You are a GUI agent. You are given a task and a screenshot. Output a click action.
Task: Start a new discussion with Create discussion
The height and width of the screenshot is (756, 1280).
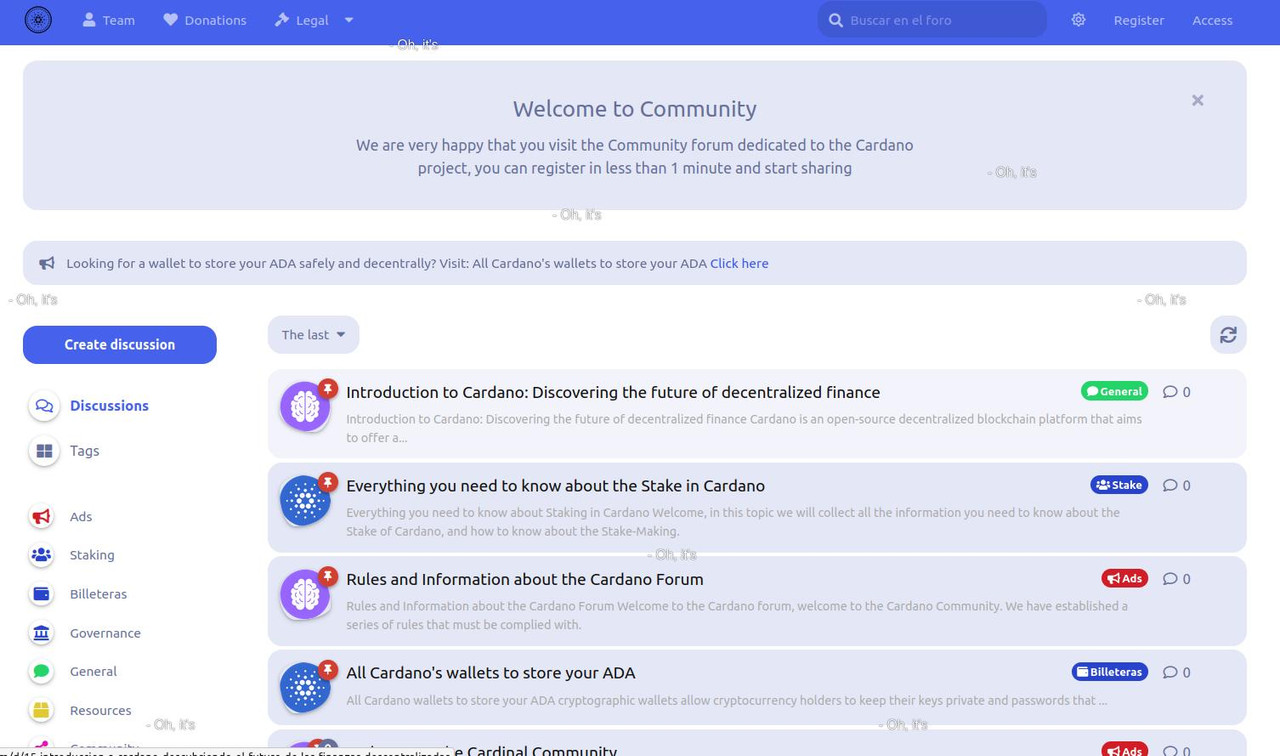click(x=120, y=344)
